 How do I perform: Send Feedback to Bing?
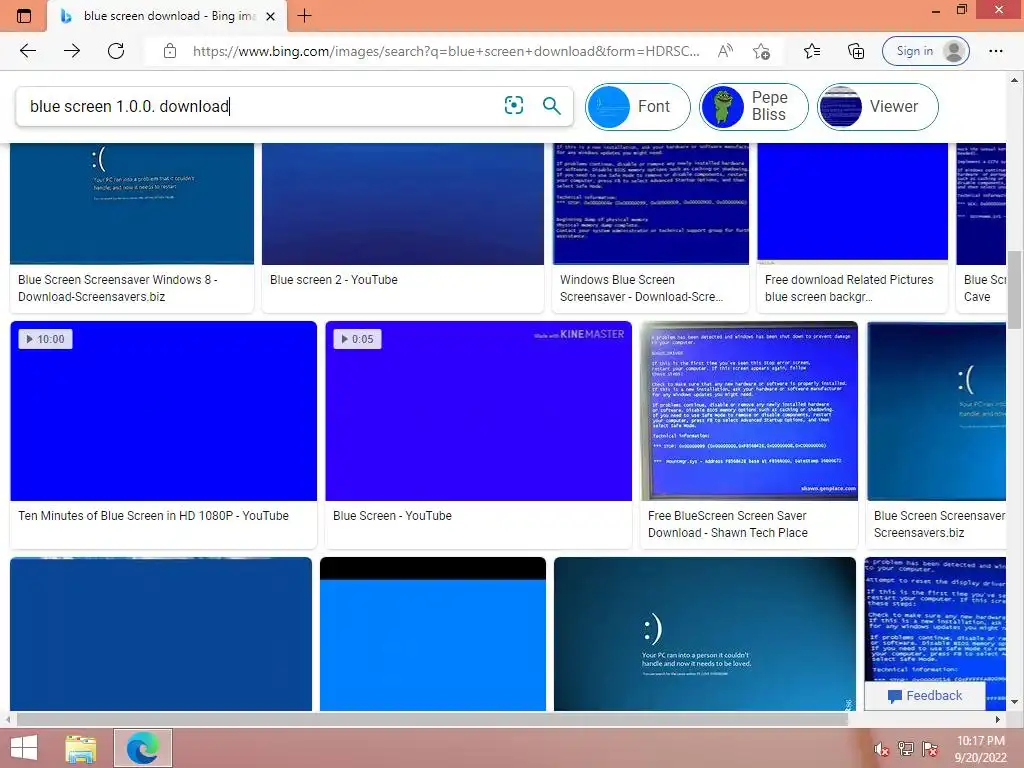(x=925, y=696)
